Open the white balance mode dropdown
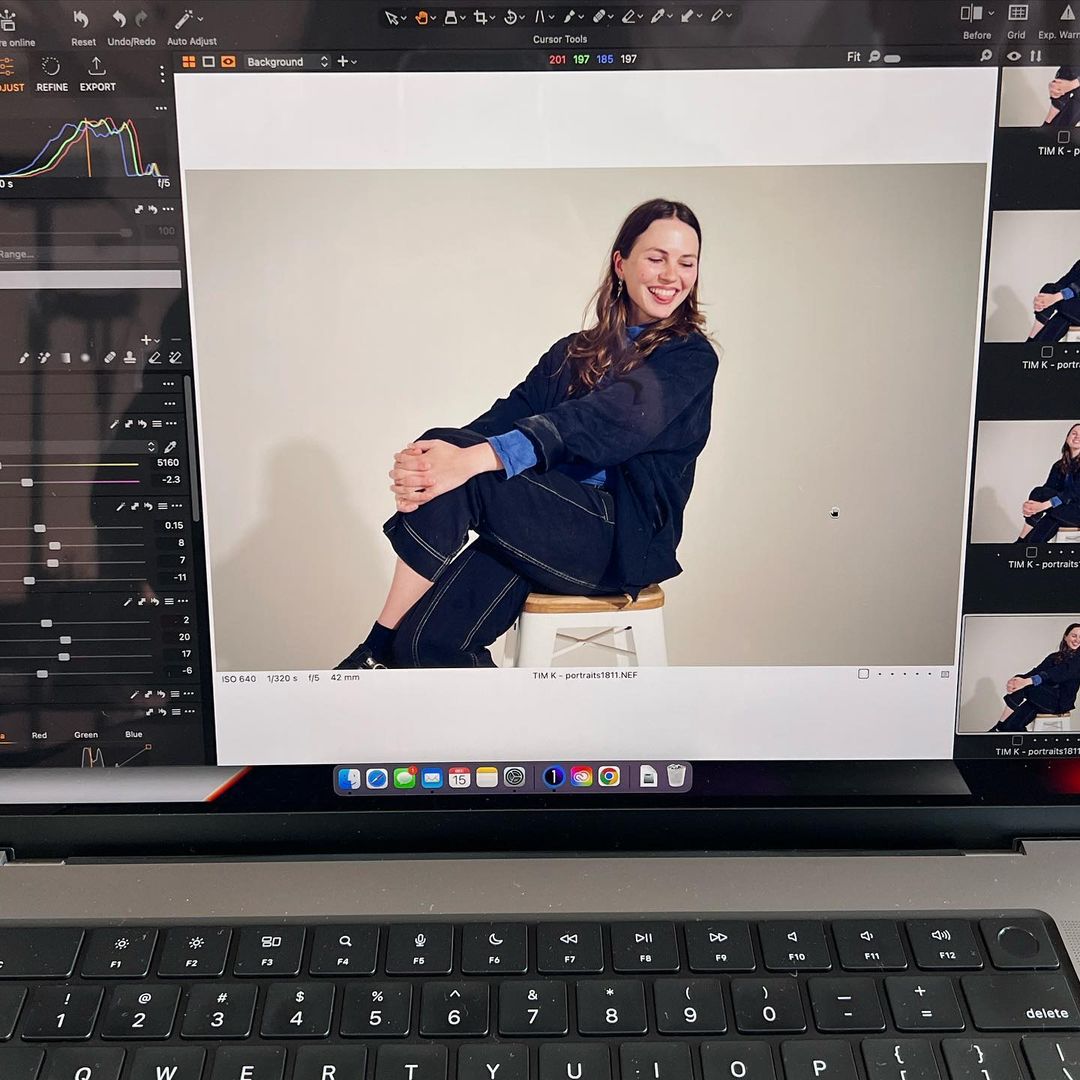Screen dimensions: 1080x1080 151,447
